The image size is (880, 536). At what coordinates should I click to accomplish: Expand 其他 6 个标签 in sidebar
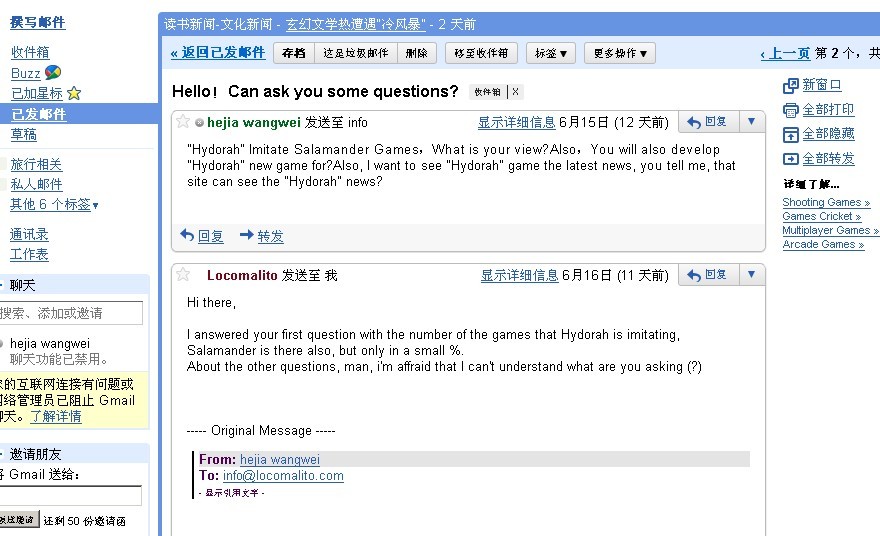tap(54, 204)
